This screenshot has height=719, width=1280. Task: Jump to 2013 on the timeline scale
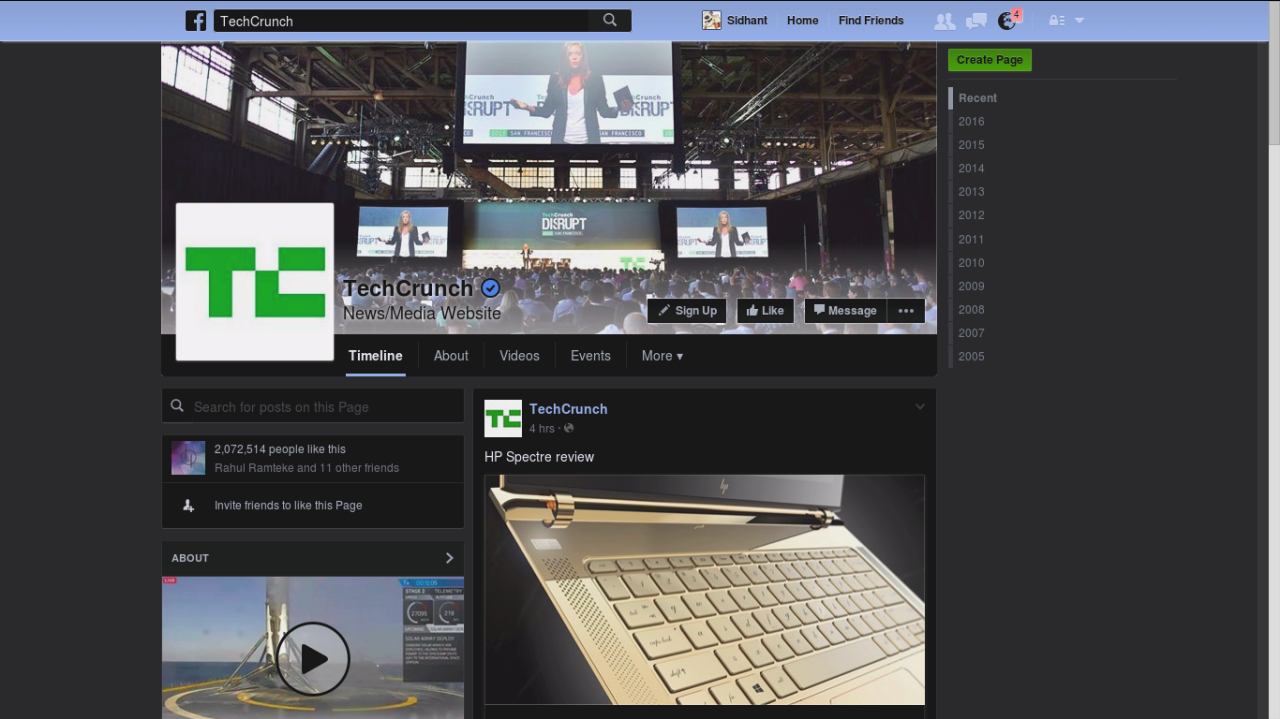click(x=971, y=191)
